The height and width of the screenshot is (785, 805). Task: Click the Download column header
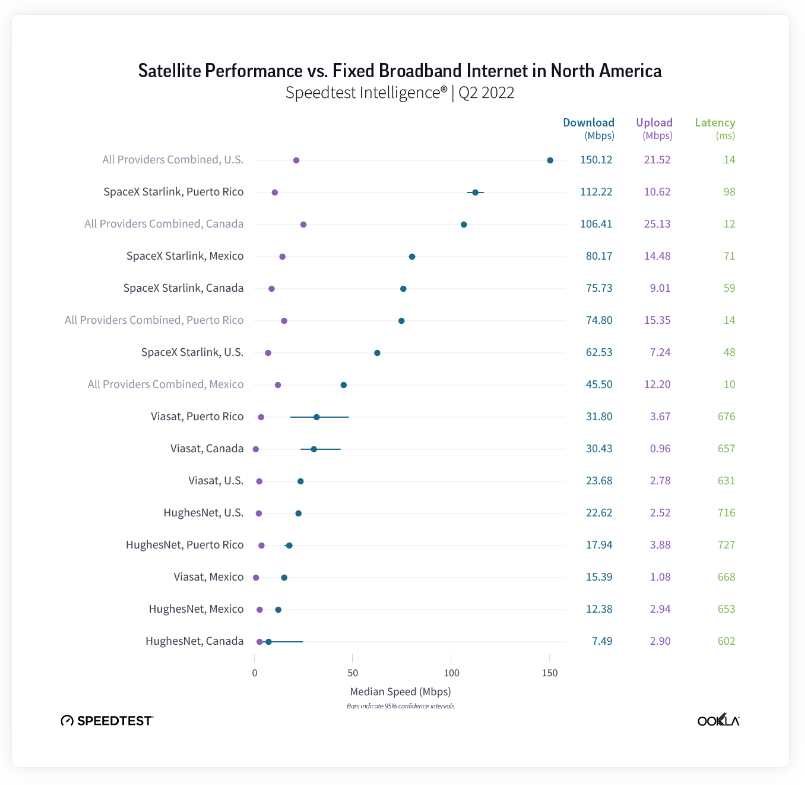coord(588,123)
